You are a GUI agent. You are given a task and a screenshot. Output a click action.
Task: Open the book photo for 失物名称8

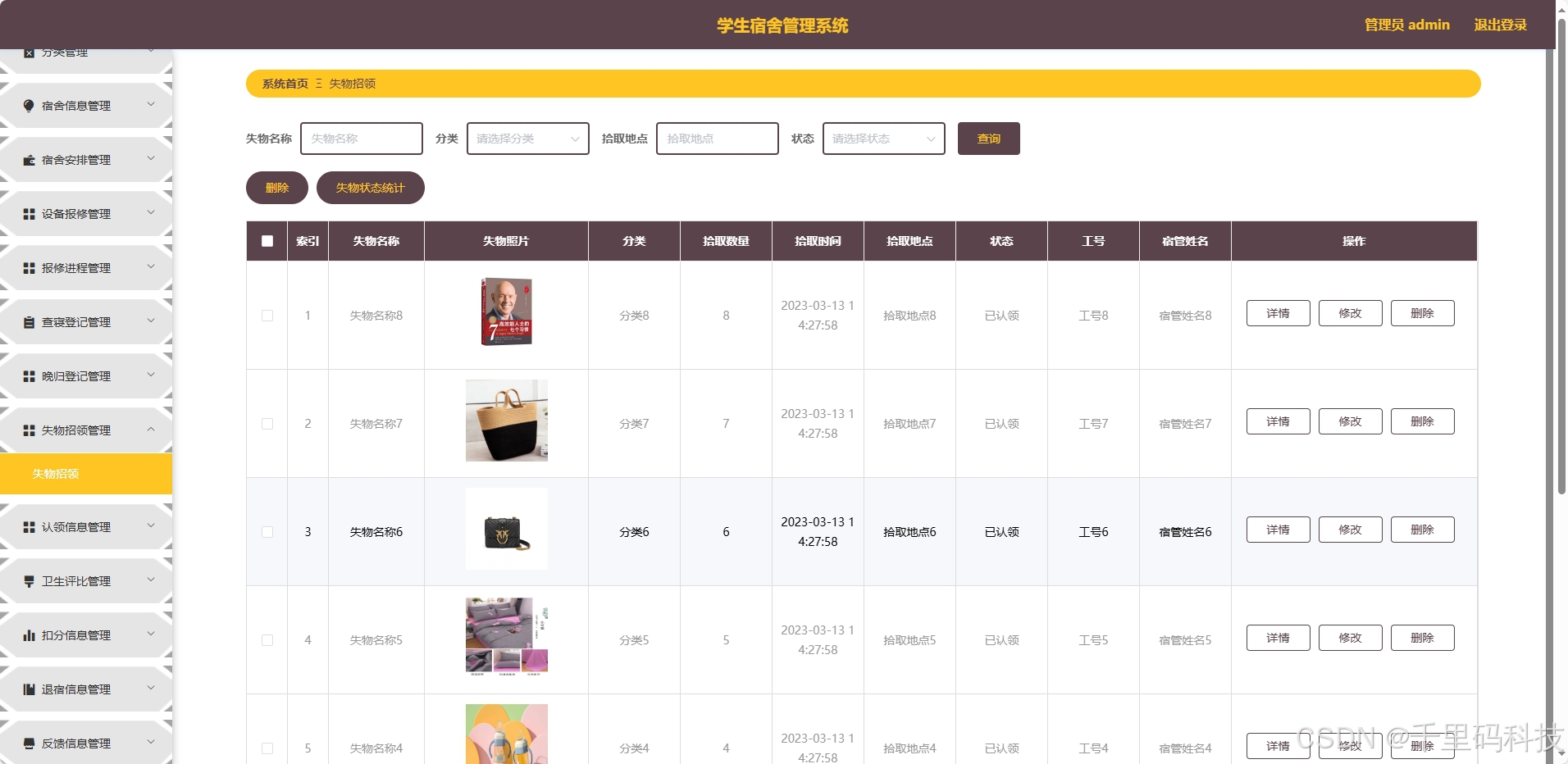click(507, 312)
